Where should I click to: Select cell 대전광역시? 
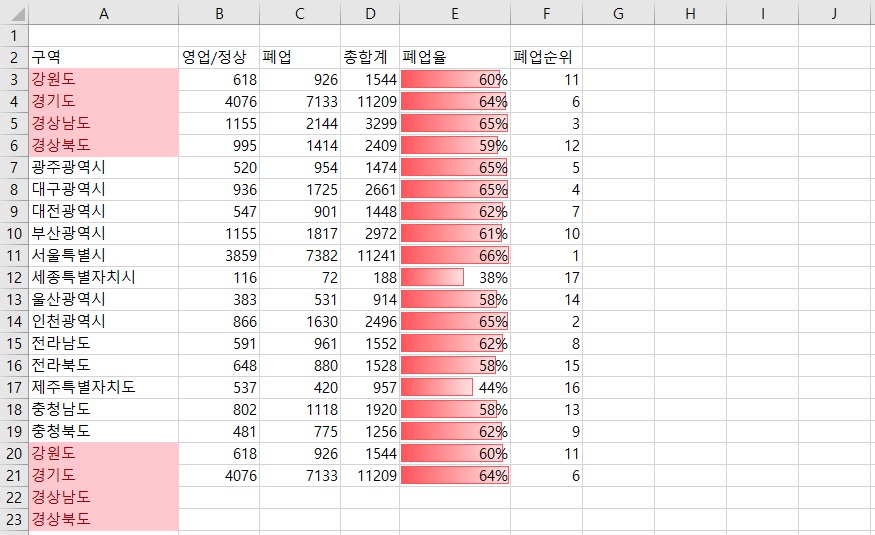click(103, 211)
